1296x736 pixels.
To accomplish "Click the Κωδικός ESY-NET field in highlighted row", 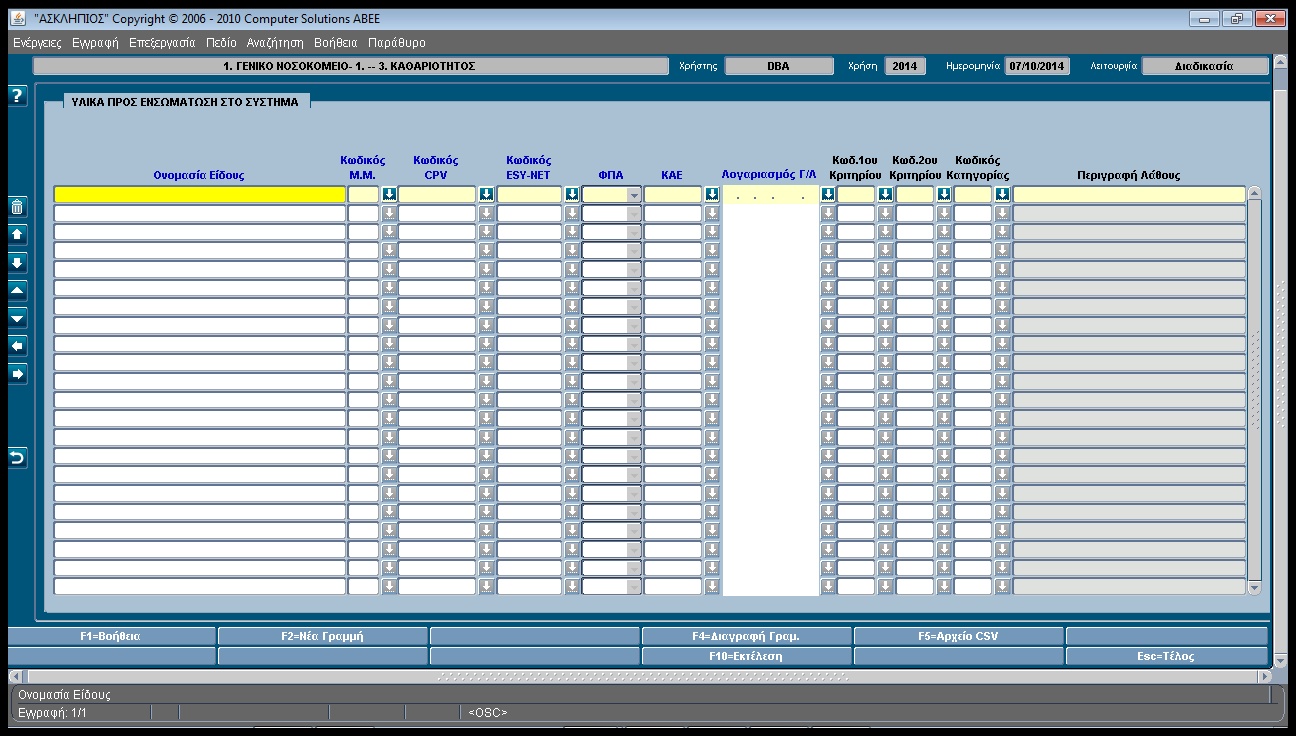I will [x=530, y=195].
